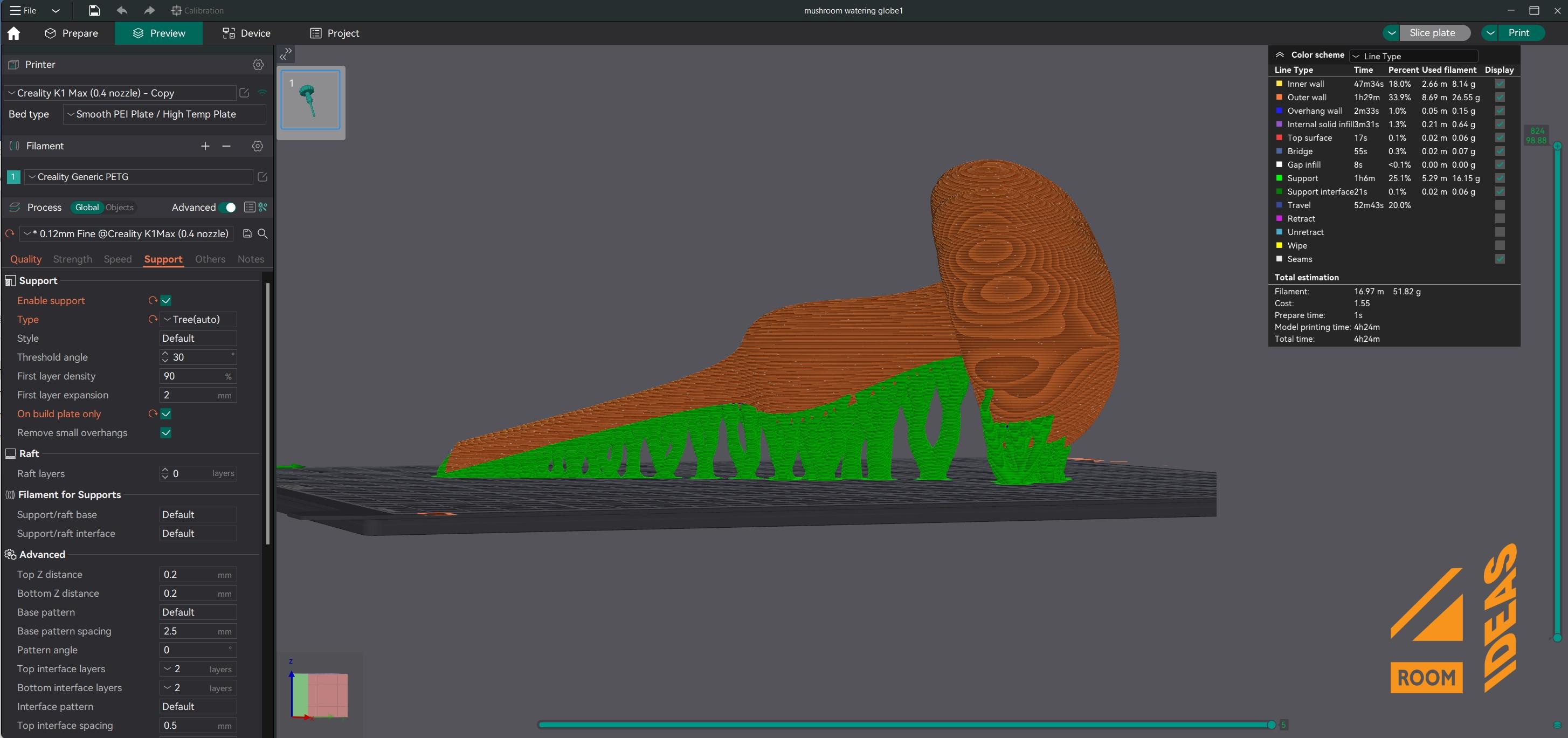Click the layers icon below vertical slider
Image resolution: width=1568 pixels, height=738 pixels.
click(1557, 725)
